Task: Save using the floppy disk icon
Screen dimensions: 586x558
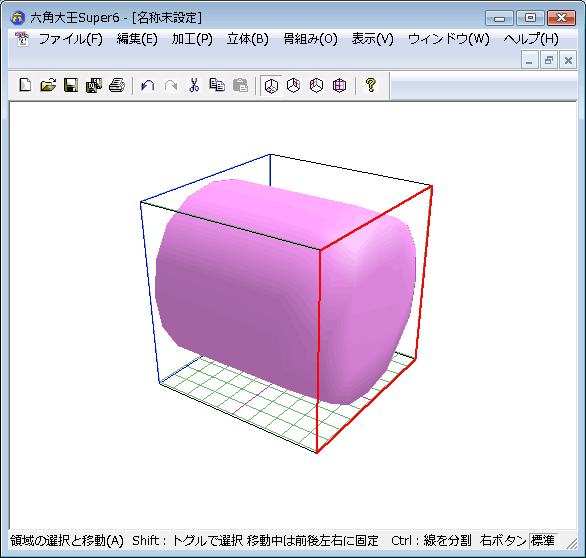Action: tap(71, 86)
